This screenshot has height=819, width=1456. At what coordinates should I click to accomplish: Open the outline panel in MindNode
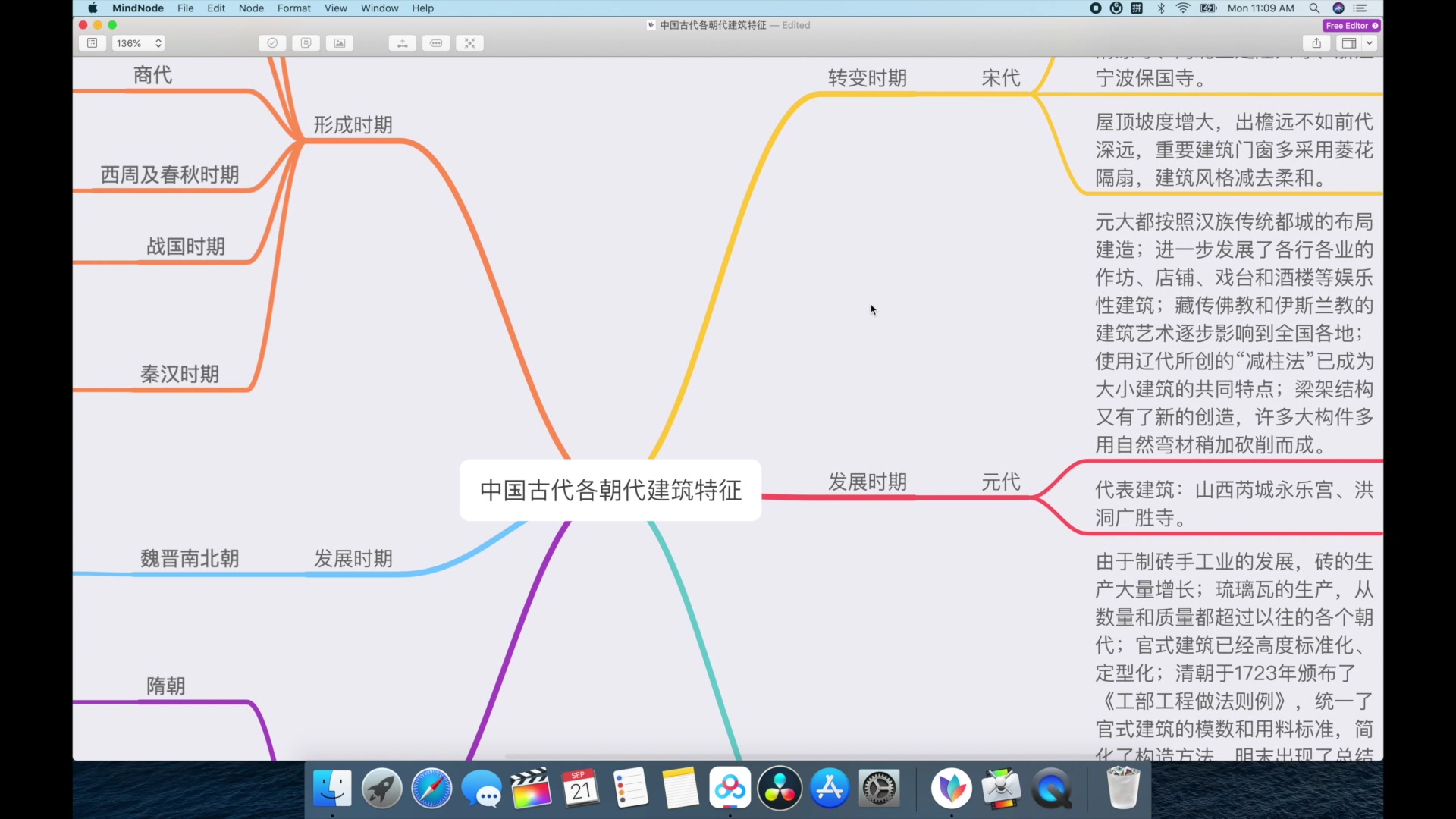(x=92, y=43)
